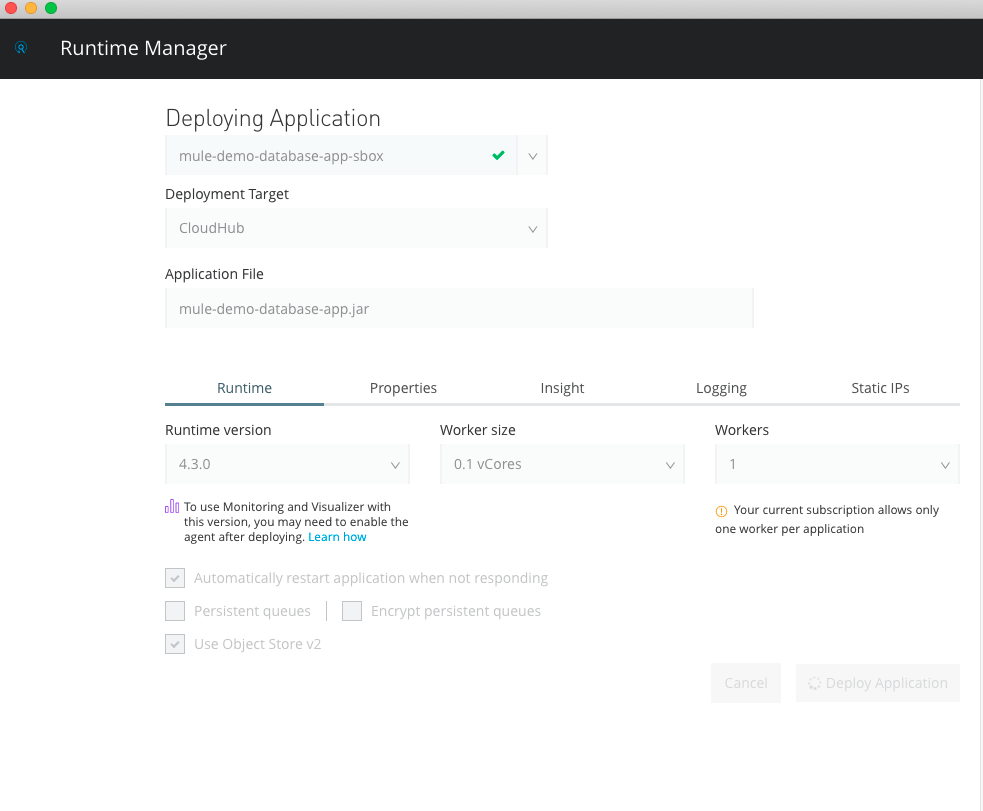Screen dimensions: 983x811
Task: Open the Workers count dropdown
Action: (x=837, y=464)
